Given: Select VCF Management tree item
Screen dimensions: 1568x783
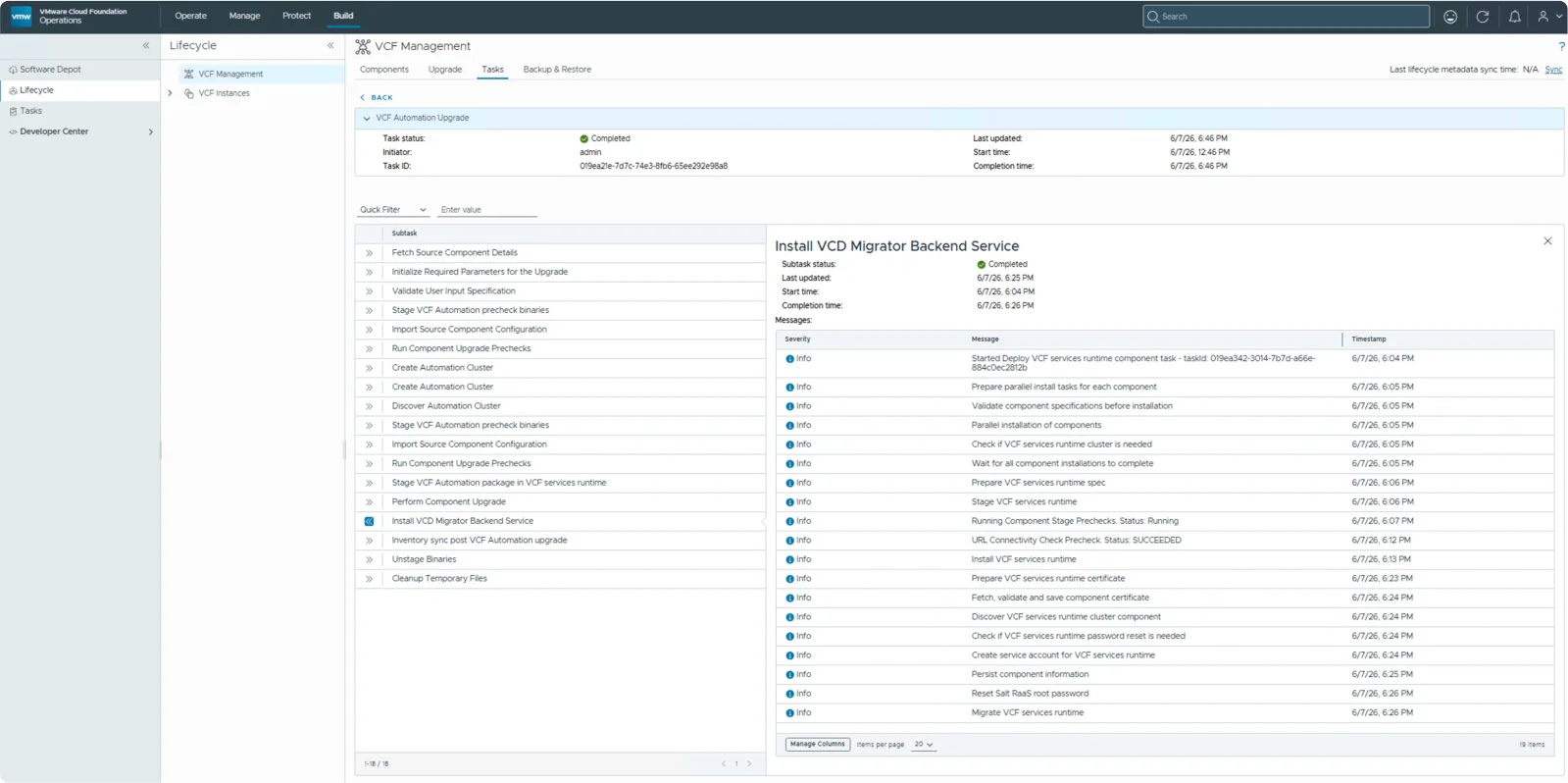Looking at the screenshot, I should click(230, 74).
